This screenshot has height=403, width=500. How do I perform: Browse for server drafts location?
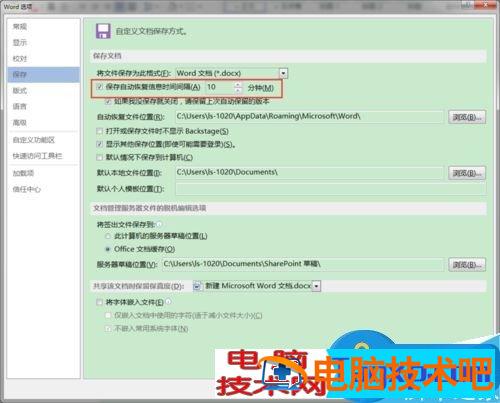(467, 265)
